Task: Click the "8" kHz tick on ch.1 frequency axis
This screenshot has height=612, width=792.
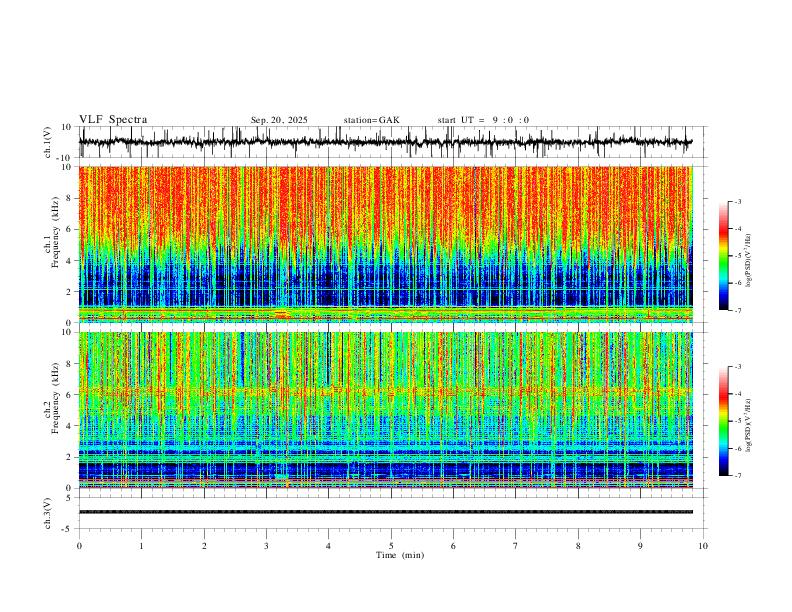Action: 71,198
